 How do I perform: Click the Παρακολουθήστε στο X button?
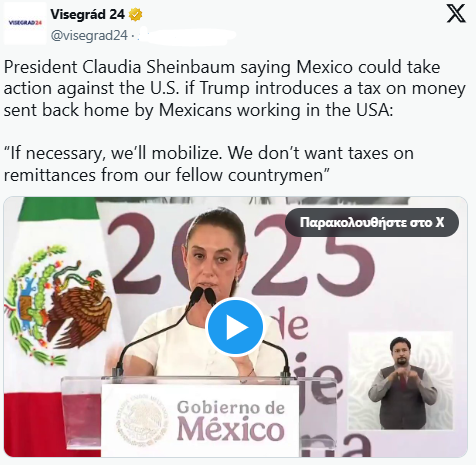pyautogui.click(x=372, y=222)
